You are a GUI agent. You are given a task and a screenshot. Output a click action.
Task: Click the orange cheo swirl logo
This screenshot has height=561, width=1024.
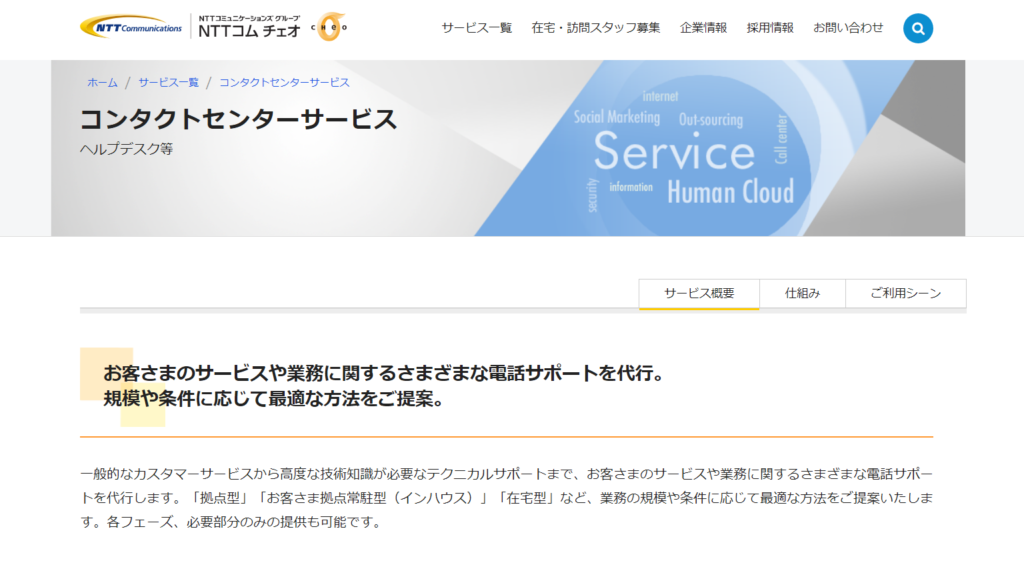pyautogui.click(x=330, y=27)
